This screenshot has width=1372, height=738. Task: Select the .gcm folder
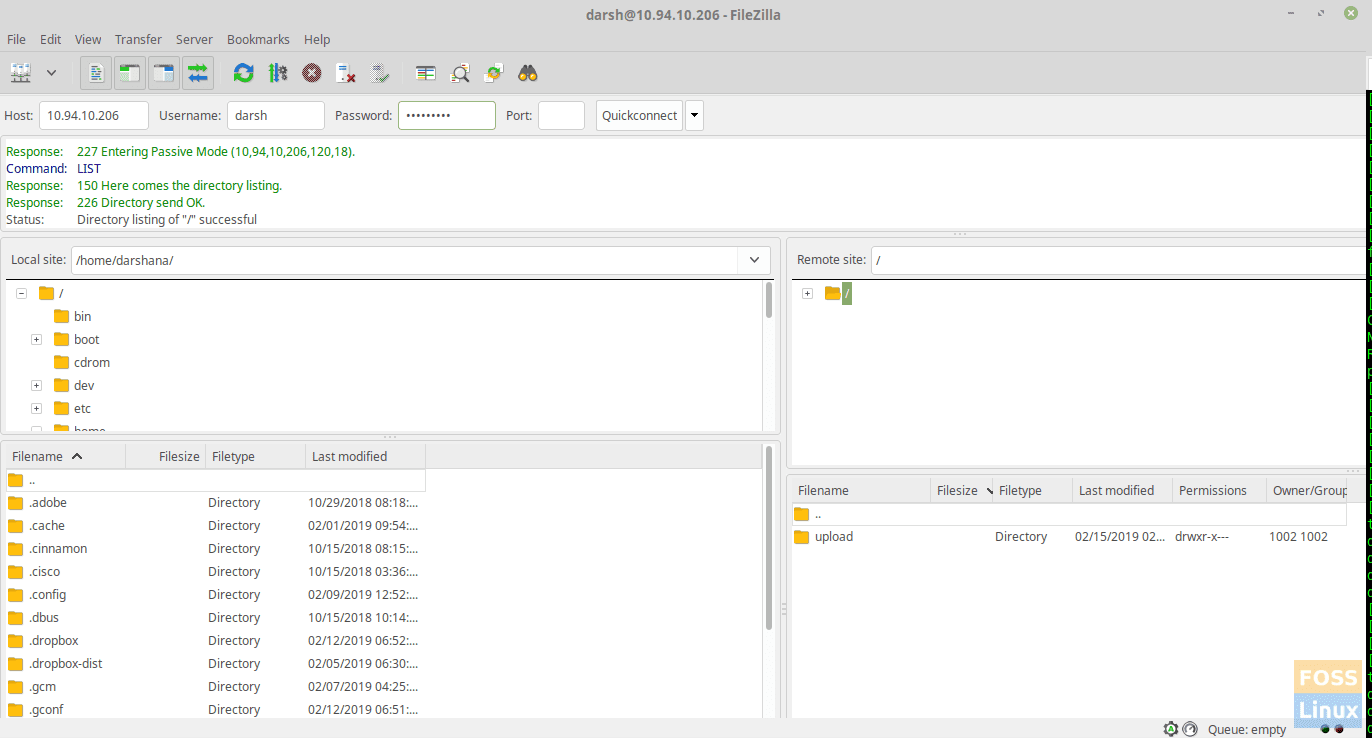216,687
